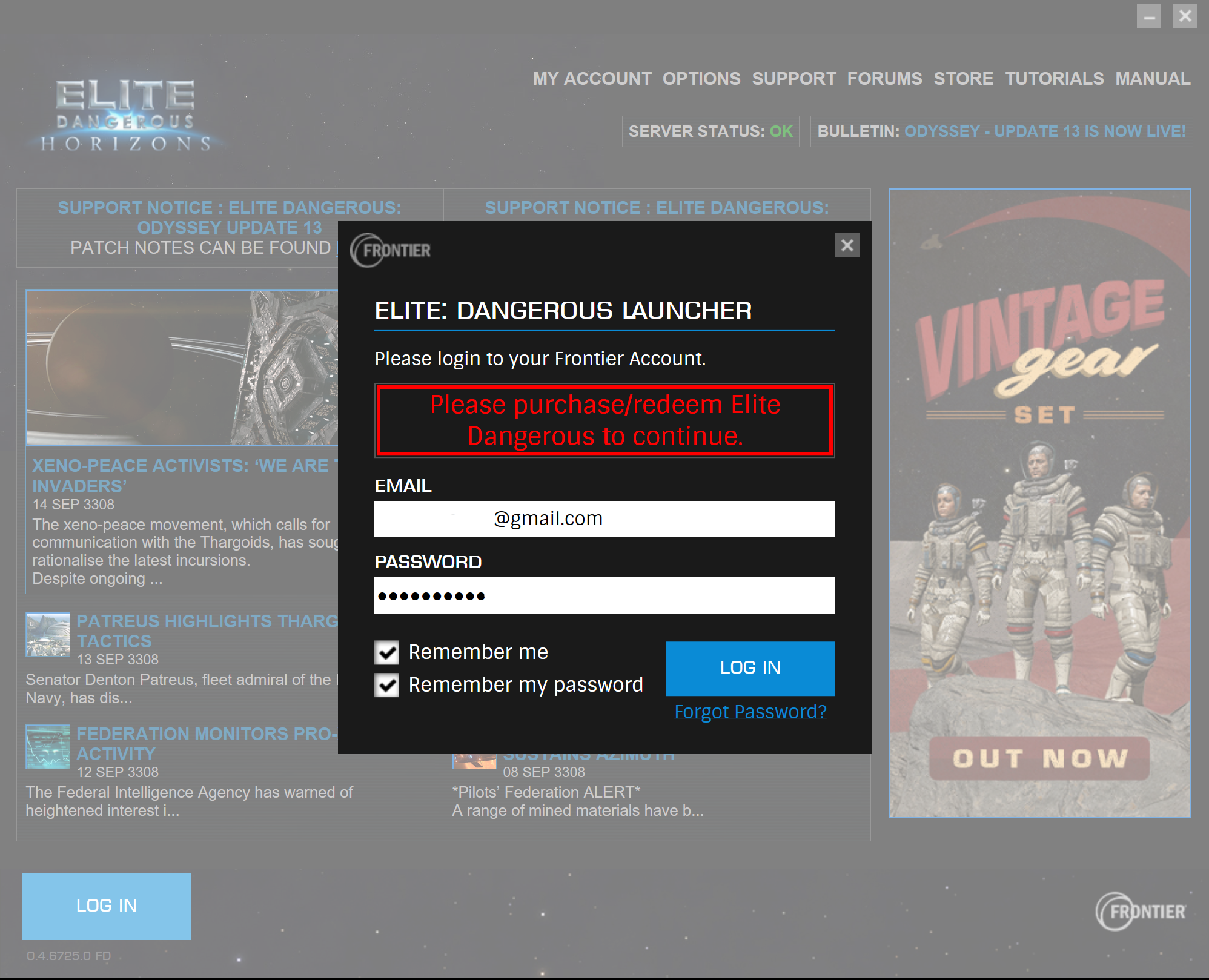This screenshot has width=1209, height=980.
Task: Click the Frontier logo in the bottom-right corner
Action: point(1141,911)
